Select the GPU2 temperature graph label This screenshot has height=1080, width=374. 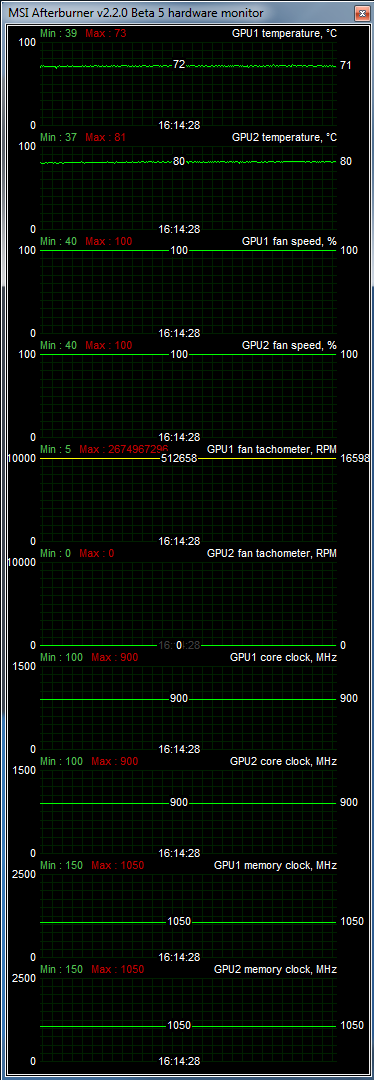pos(284,137)
